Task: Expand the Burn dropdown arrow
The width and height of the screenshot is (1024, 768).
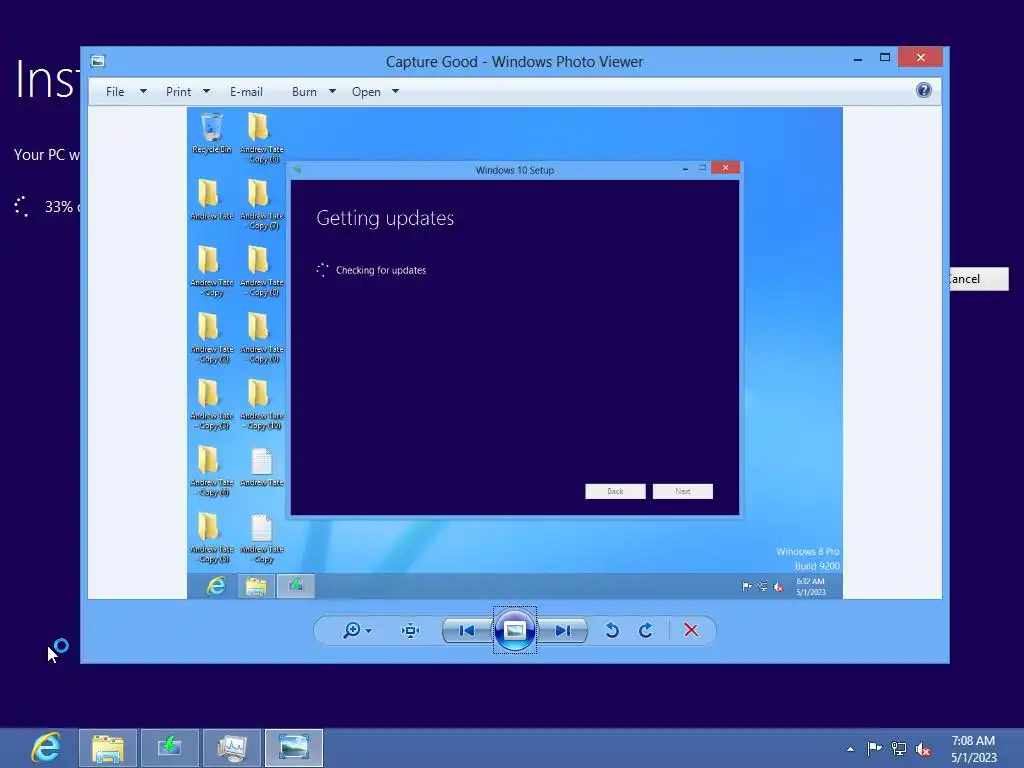Action: click(x=332, y=91)
